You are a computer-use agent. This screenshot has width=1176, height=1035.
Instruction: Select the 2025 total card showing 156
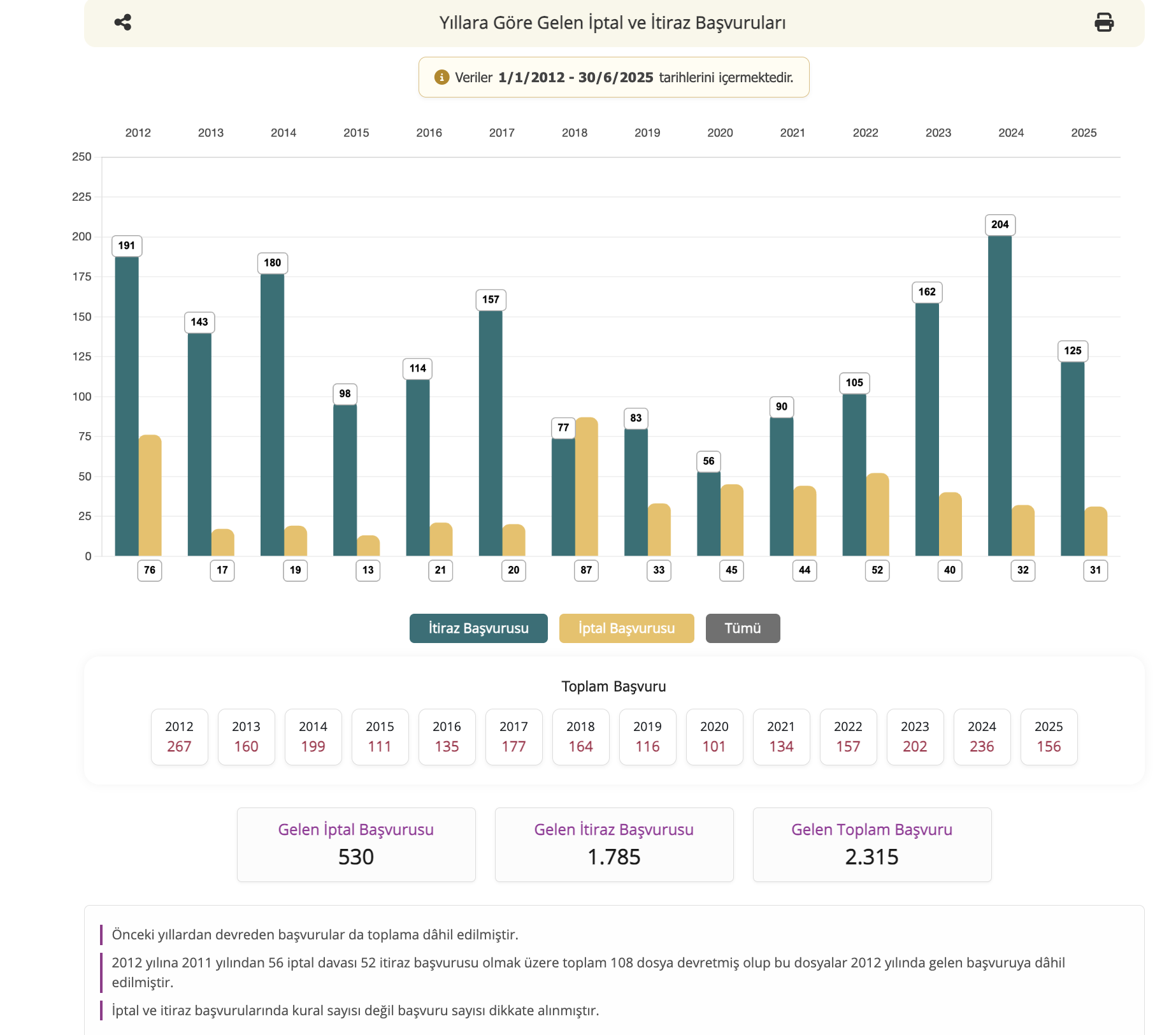point(1048,737)
